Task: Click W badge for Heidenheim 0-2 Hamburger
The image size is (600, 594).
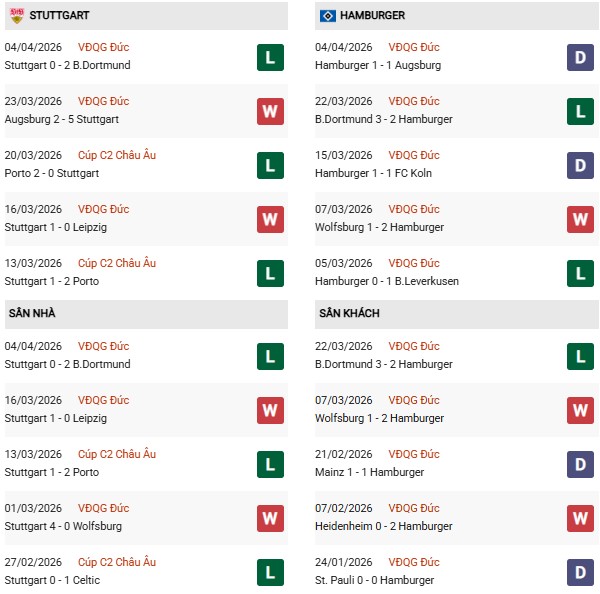Action: pyautogui.click(x=580, y=518)
